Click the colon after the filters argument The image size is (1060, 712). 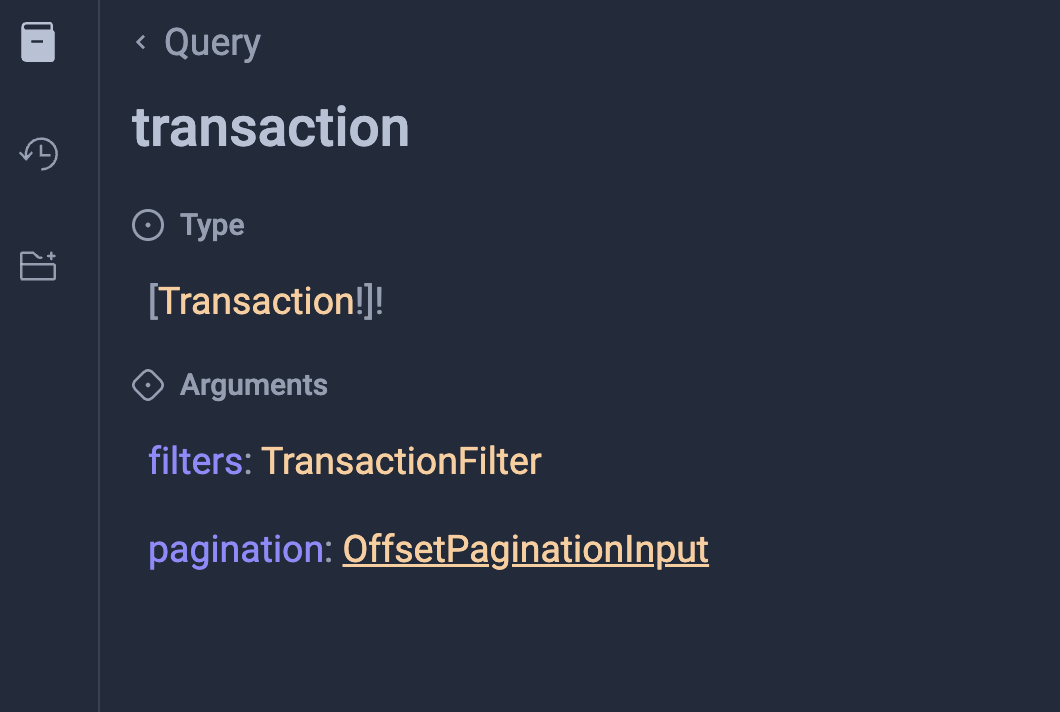(248, 462)
